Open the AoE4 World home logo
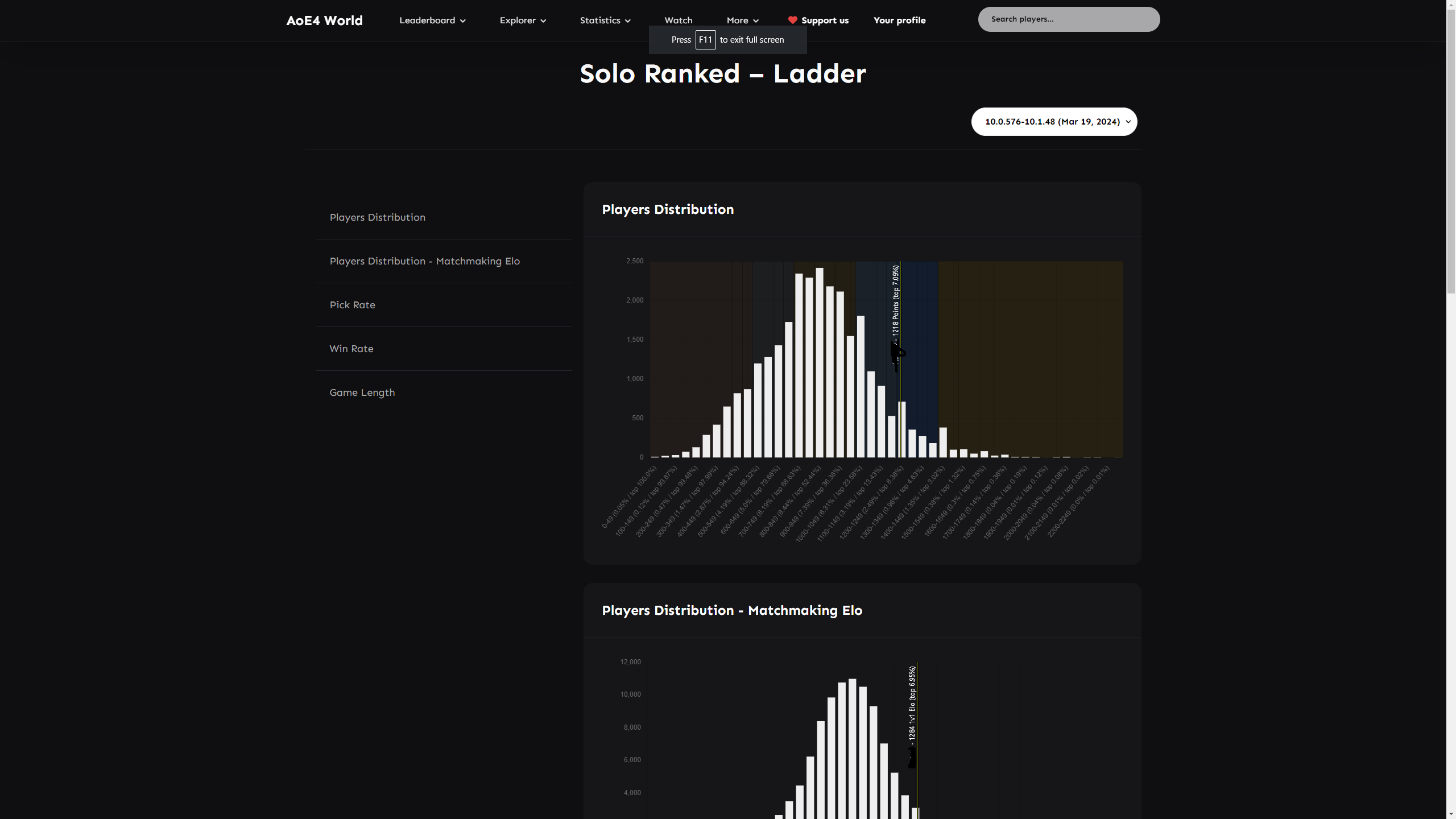Screen dimensions: 1456x819 pyautogui.click(x=324, y=20)
